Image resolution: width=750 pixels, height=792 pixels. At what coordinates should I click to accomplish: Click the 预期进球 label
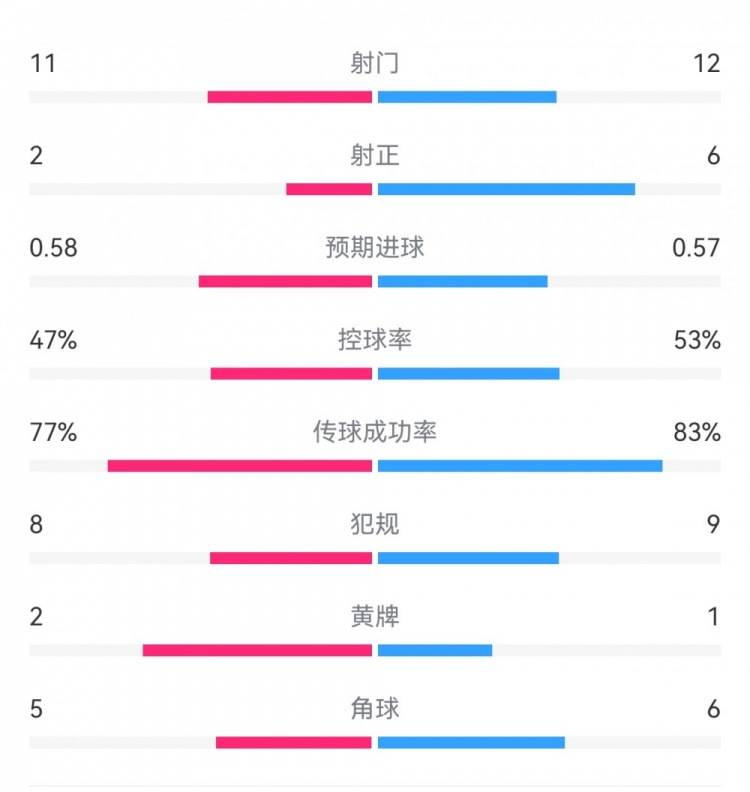pyautogui.click(x=375, y=248)
